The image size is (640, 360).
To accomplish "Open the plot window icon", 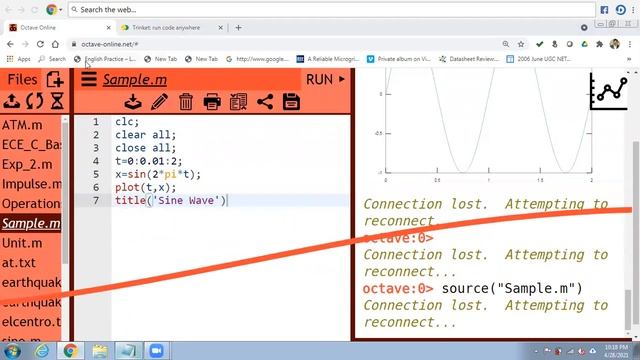I will [x=609, y=91].
